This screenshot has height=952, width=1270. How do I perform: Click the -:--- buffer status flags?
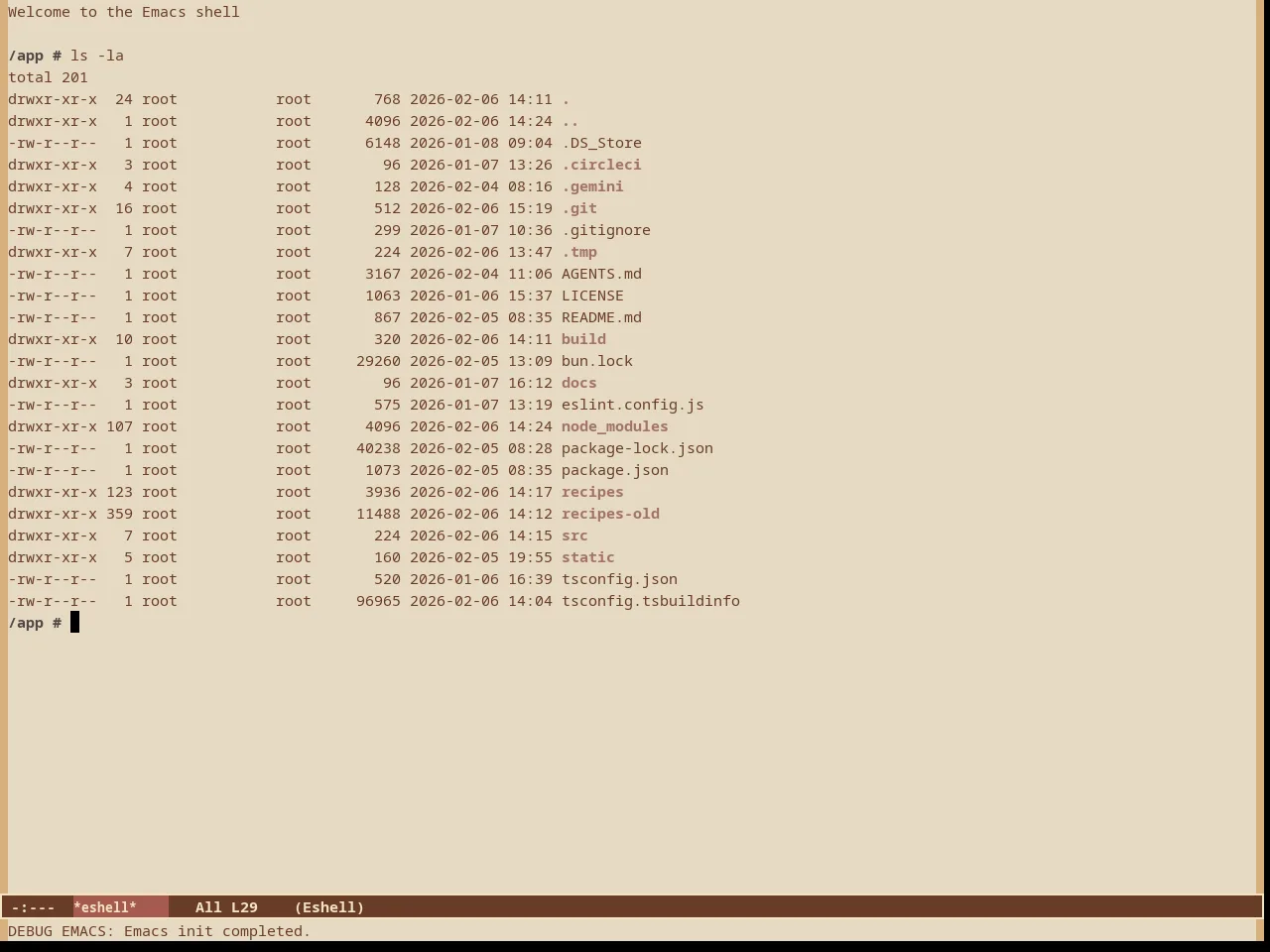[34, 907]
